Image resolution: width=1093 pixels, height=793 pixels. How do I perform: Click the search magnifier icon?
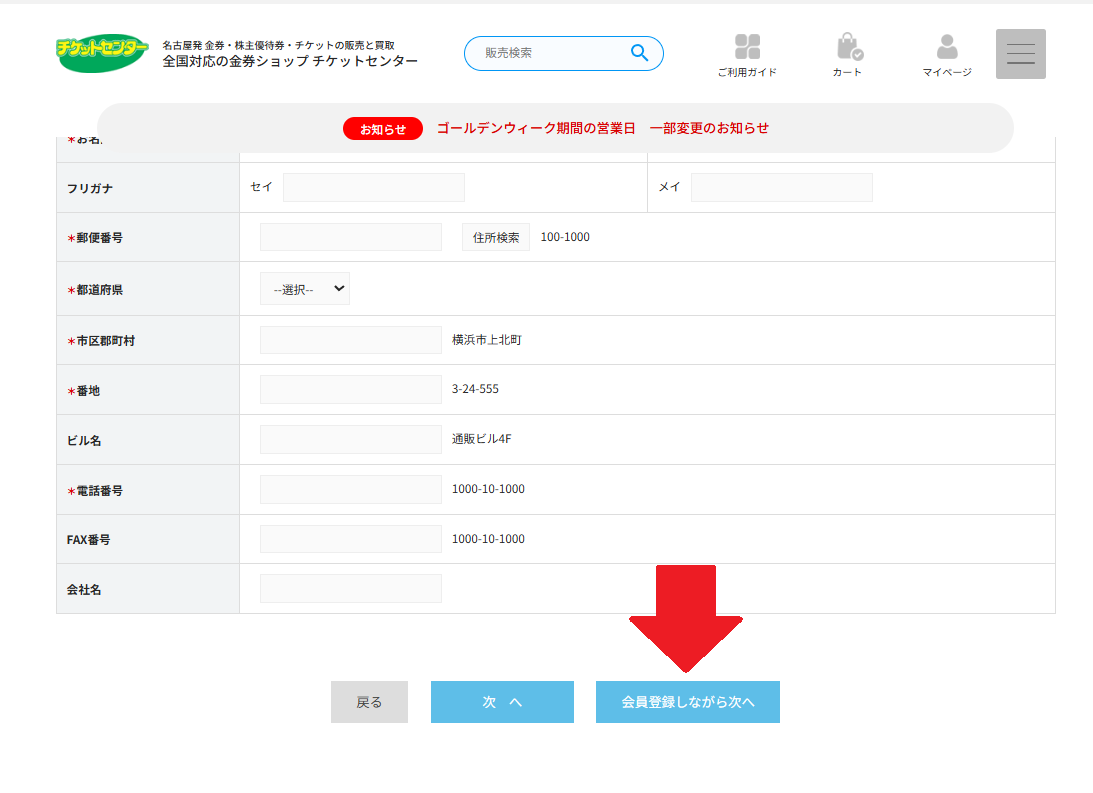point(639,52)
